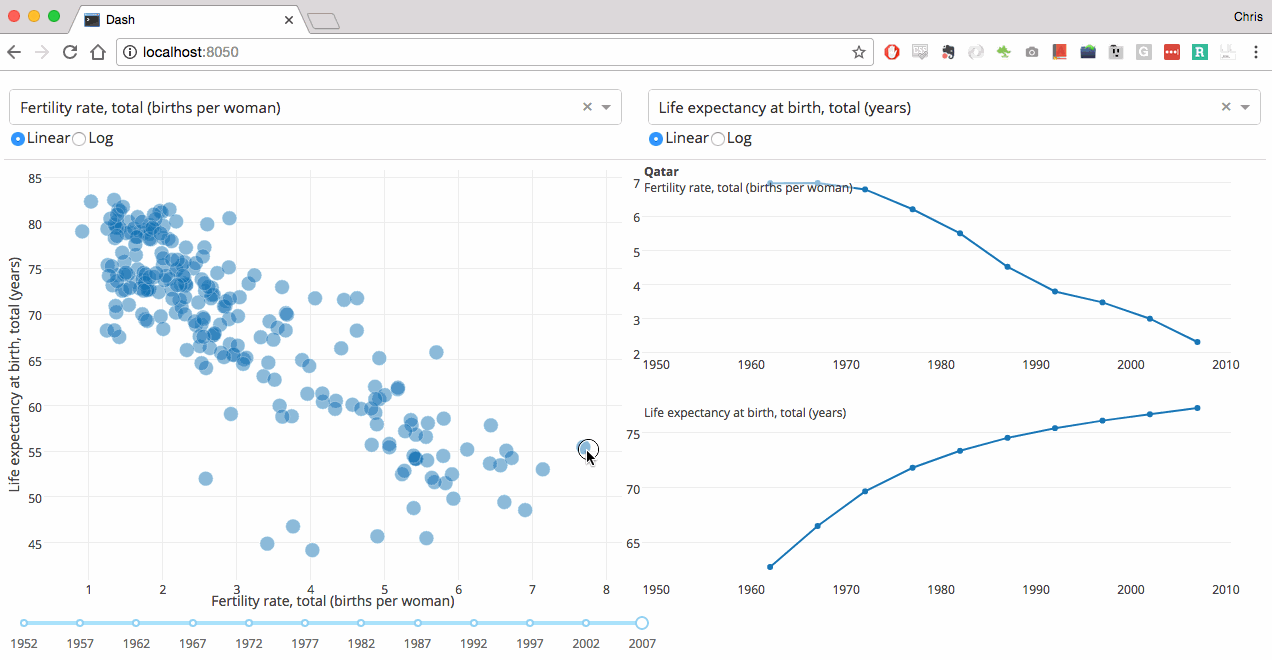Click the localhost address bar
This screenshot has height=660, width=1272.
tap(400, 51)
